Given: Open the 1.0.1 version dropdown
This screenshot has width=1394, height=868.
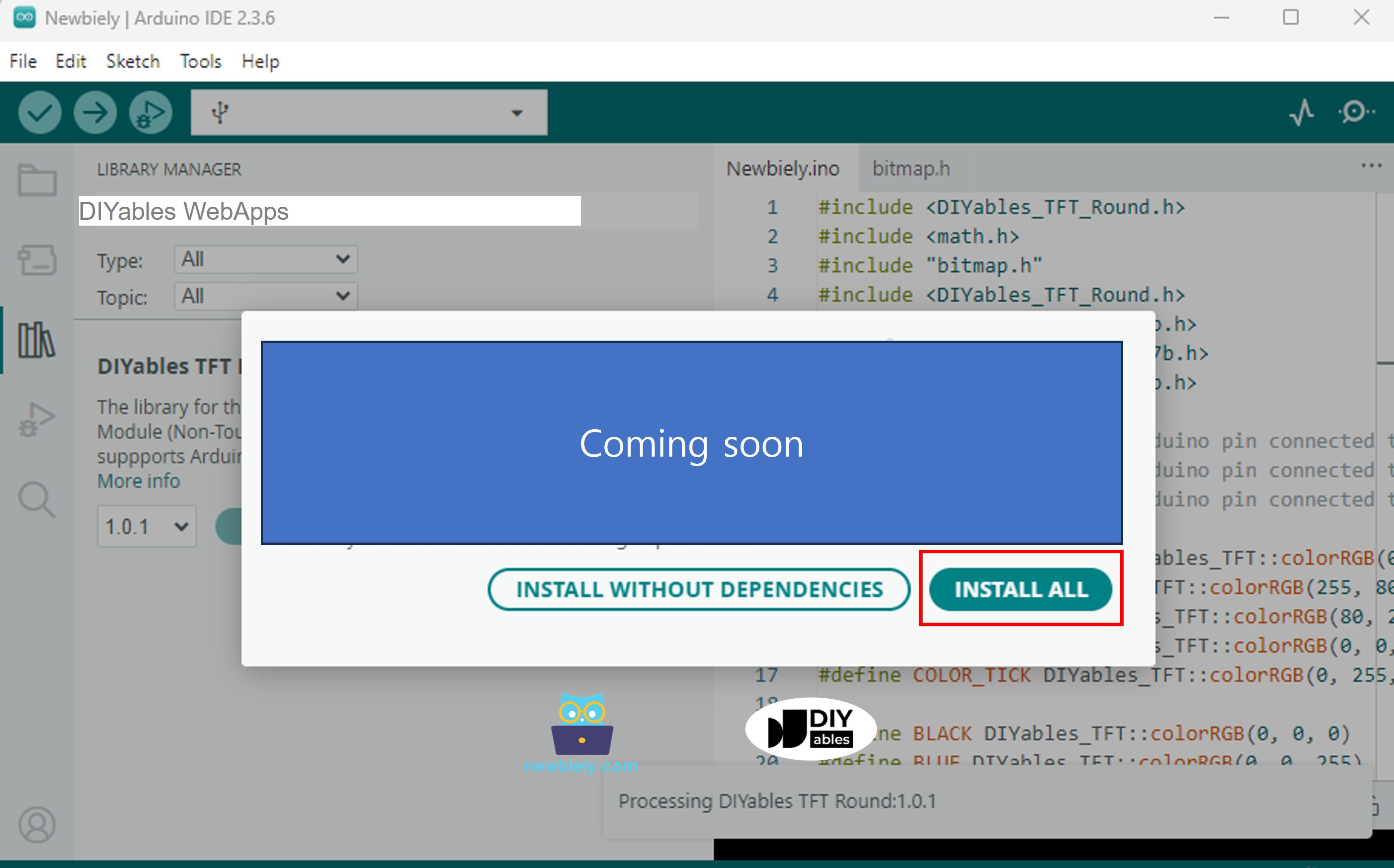Looking at the screenshot, I should [x=146, y=526].
